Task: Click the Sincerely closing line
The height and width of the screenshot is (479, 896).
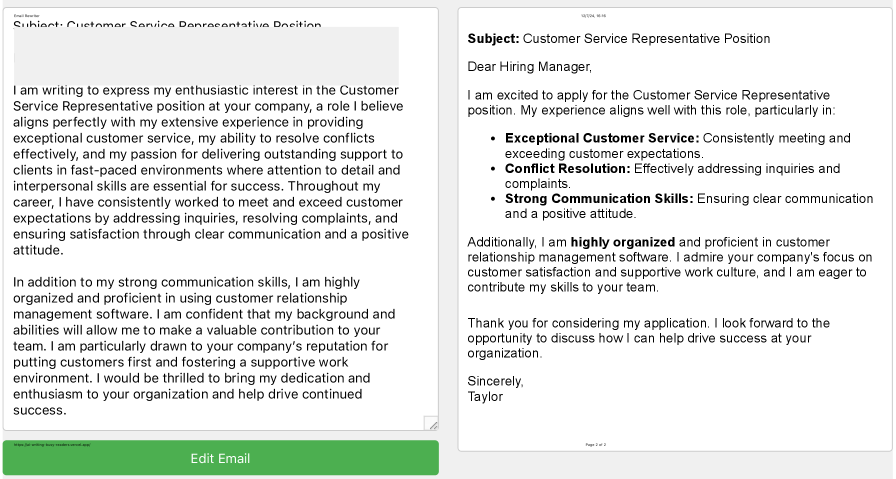Action: point(496,381)
